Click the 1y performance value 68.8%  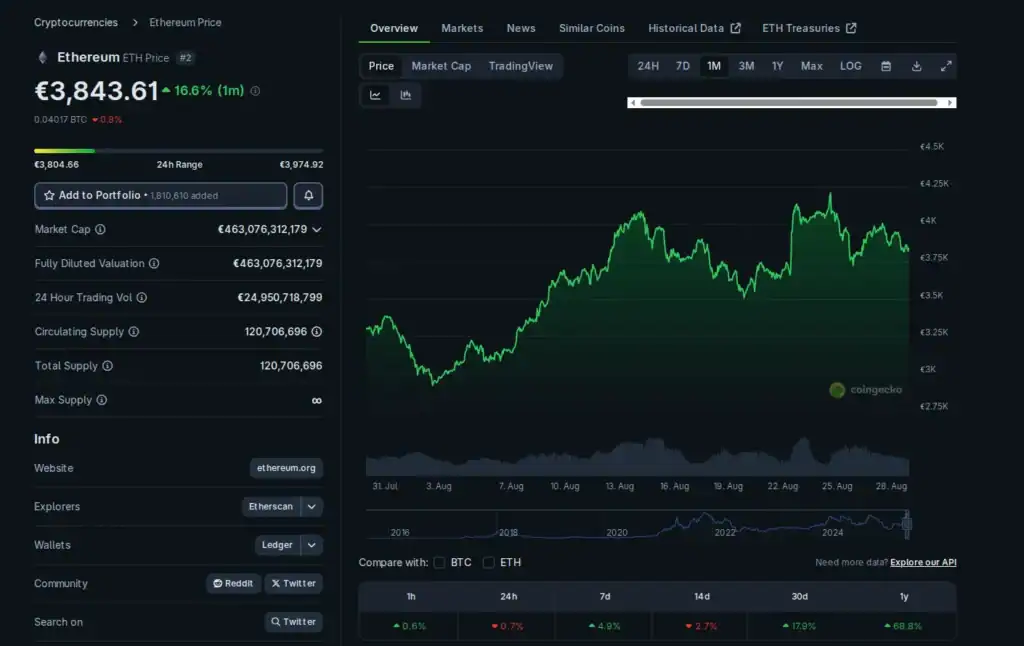tap(903, 626)
